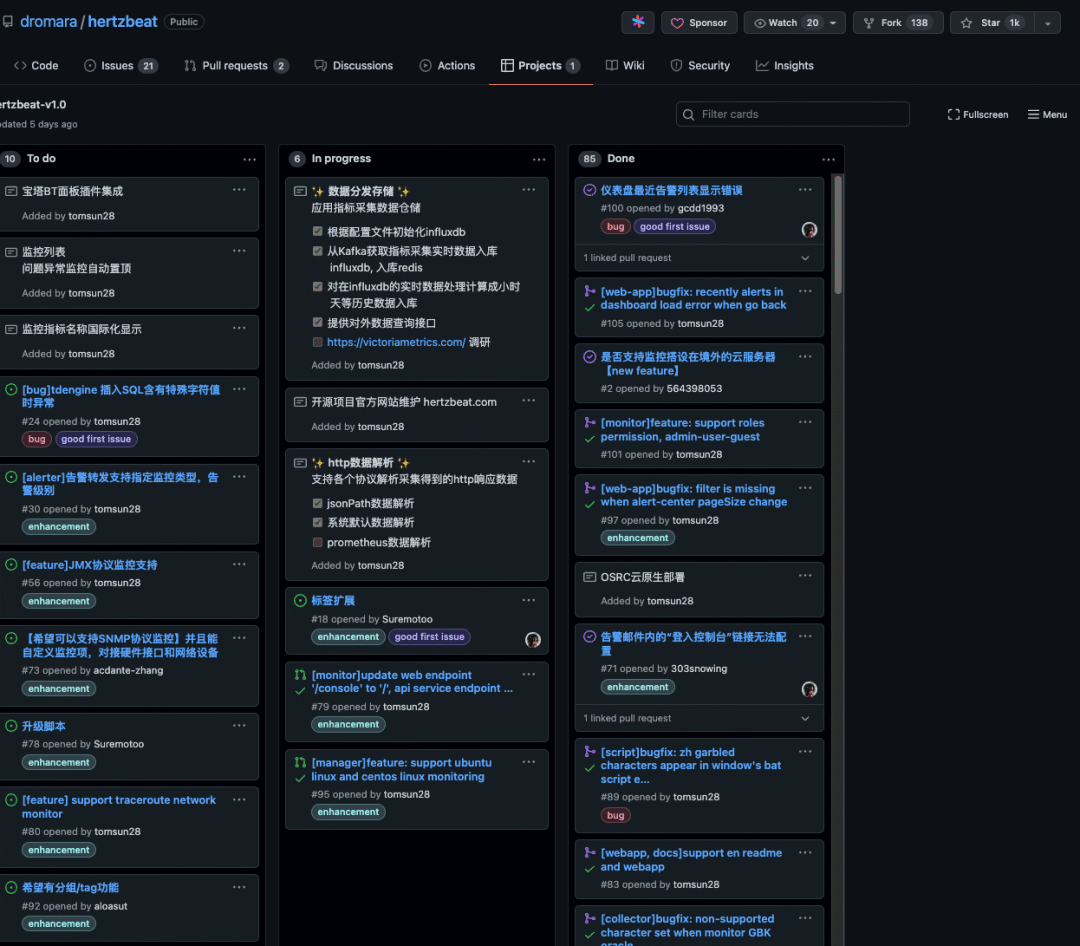Star the hertzbeat repository

coord(991,23)
